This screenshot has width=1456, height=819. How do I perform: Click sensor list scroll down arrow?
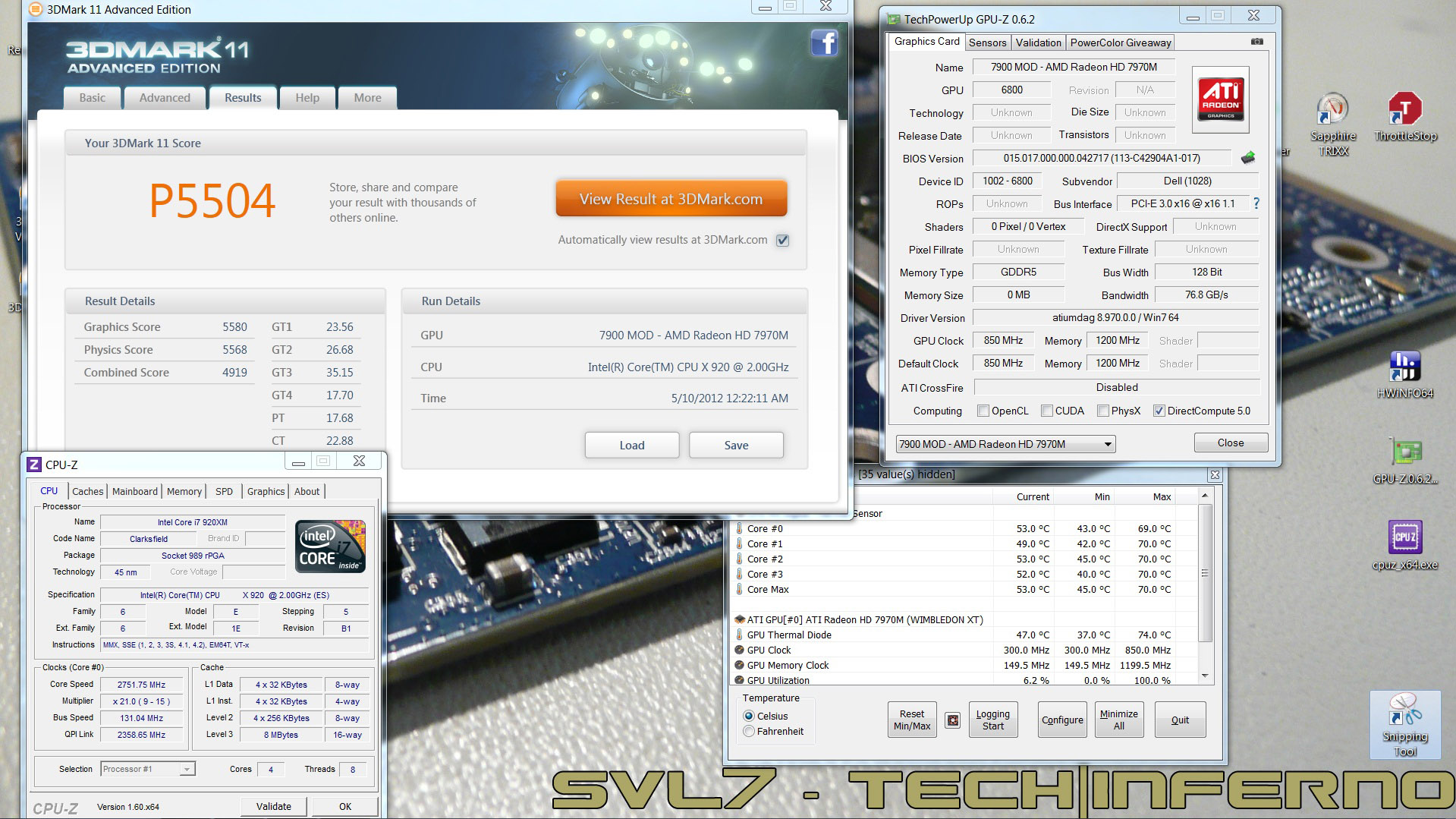tap(1205, 676)
